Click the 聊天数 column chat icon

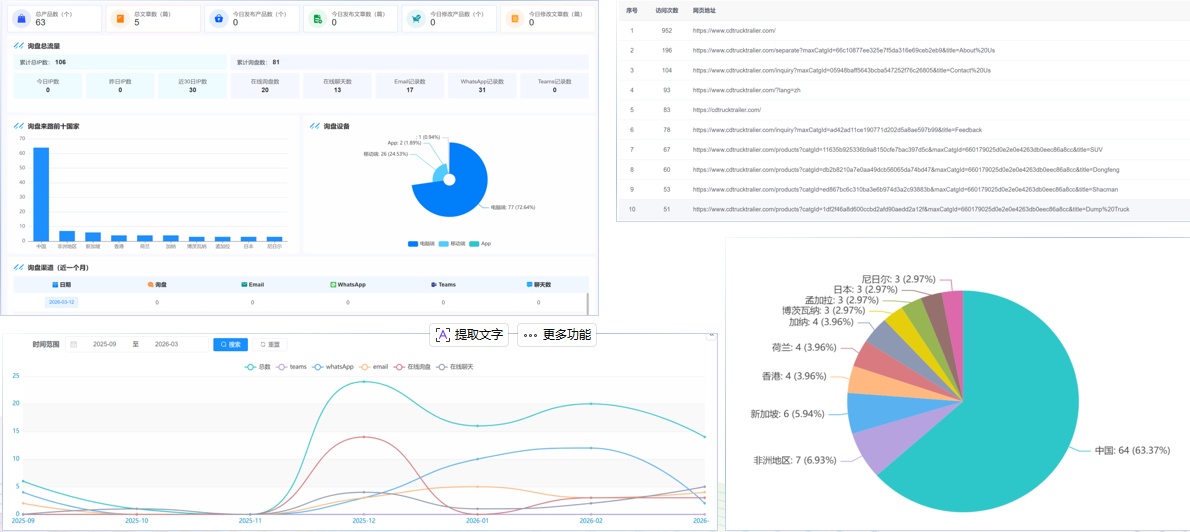(529, 285)
